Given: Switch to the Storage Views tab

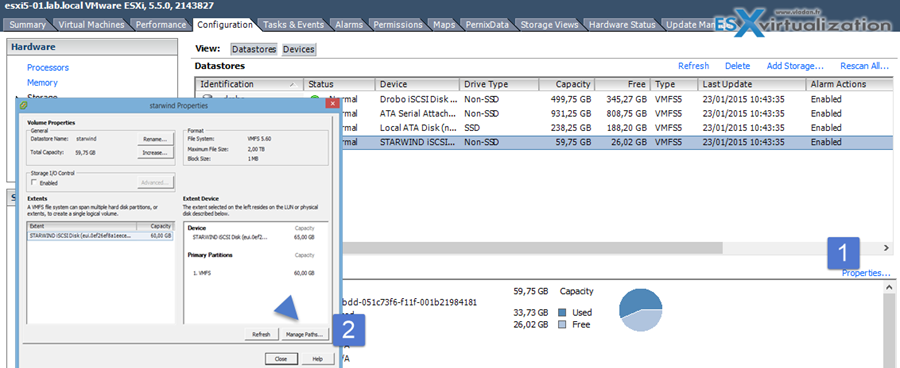Looking at the screenshot, I should click(x=549, y=25).
